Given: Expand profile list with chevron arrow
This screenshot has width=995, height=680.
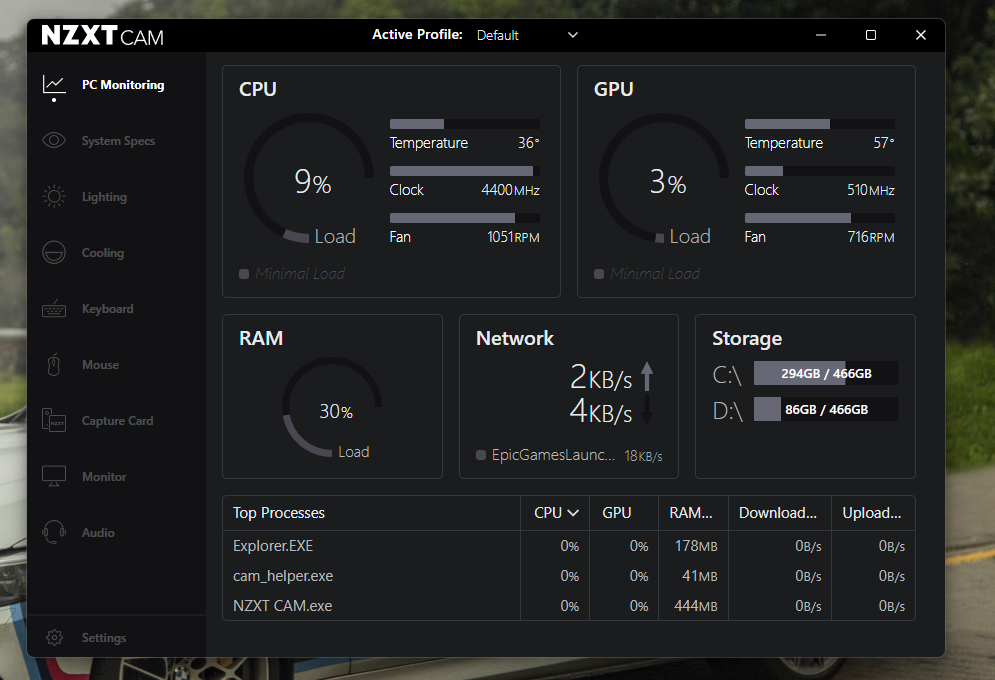Looking at the screenshot, I should (572, 35).
